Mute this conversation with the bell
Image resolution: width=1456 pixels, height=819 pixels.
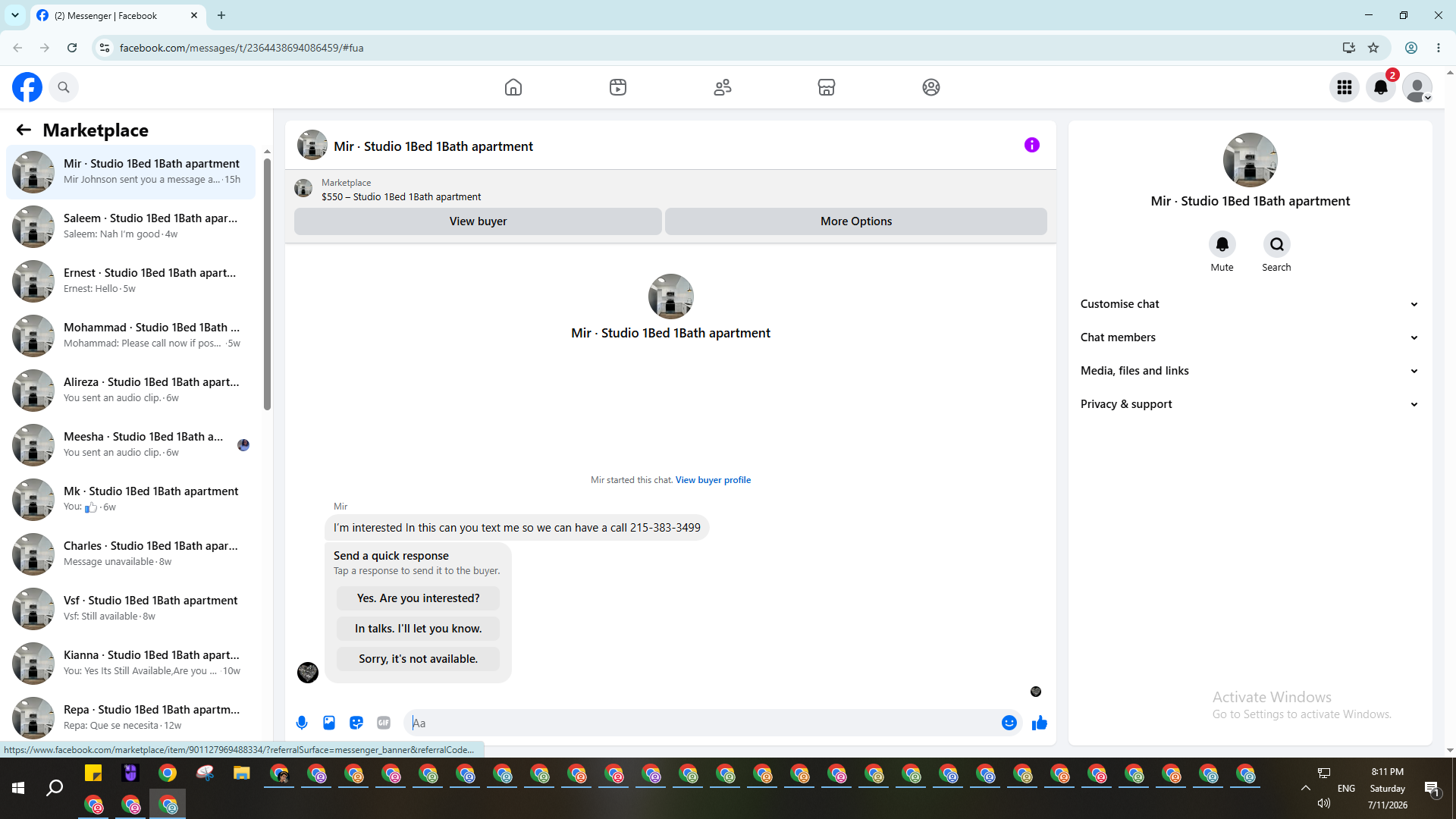coord(1222,244)
